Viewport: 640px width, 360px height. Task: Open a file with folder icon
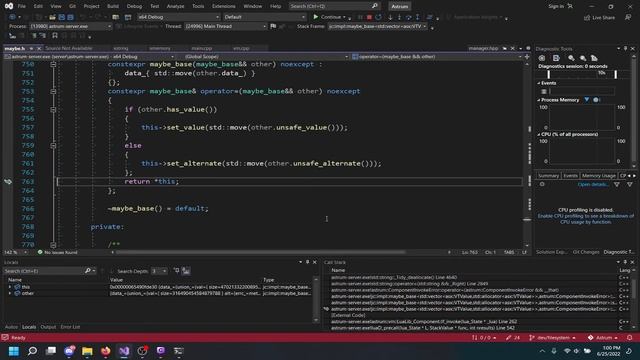52,17
